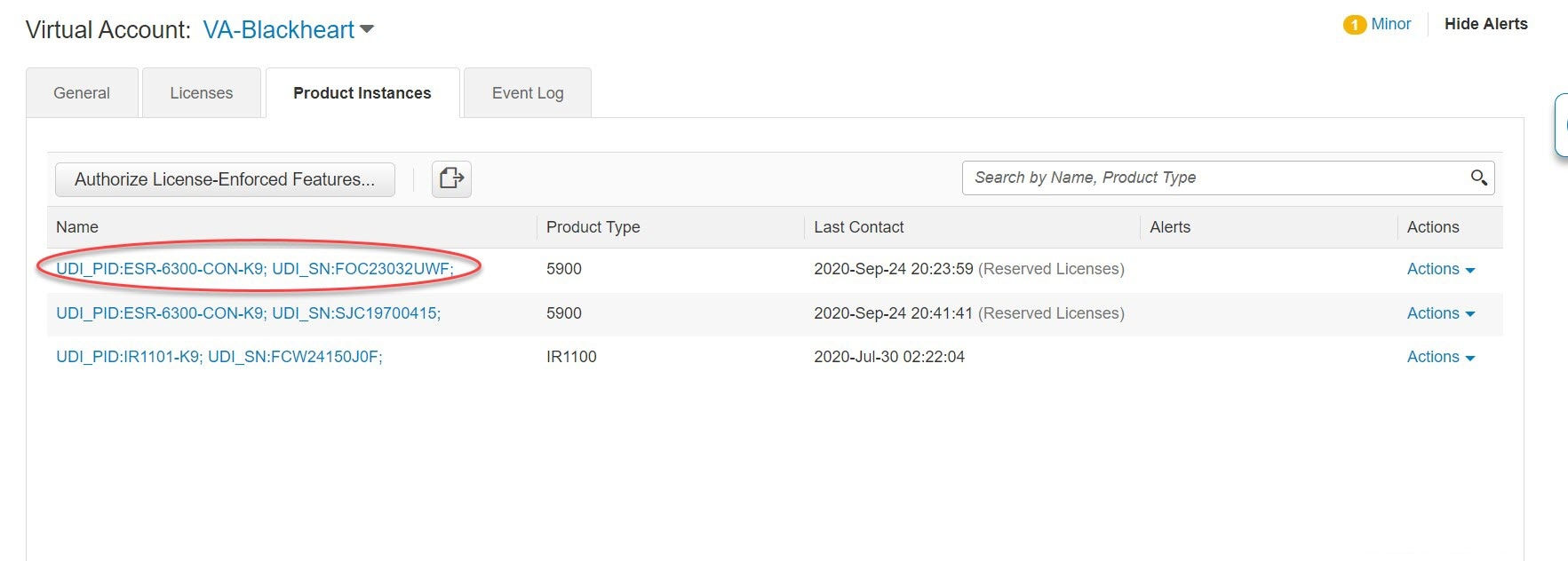
Task: Click the search magnifier icon
Action: [x=1478, y=178]
